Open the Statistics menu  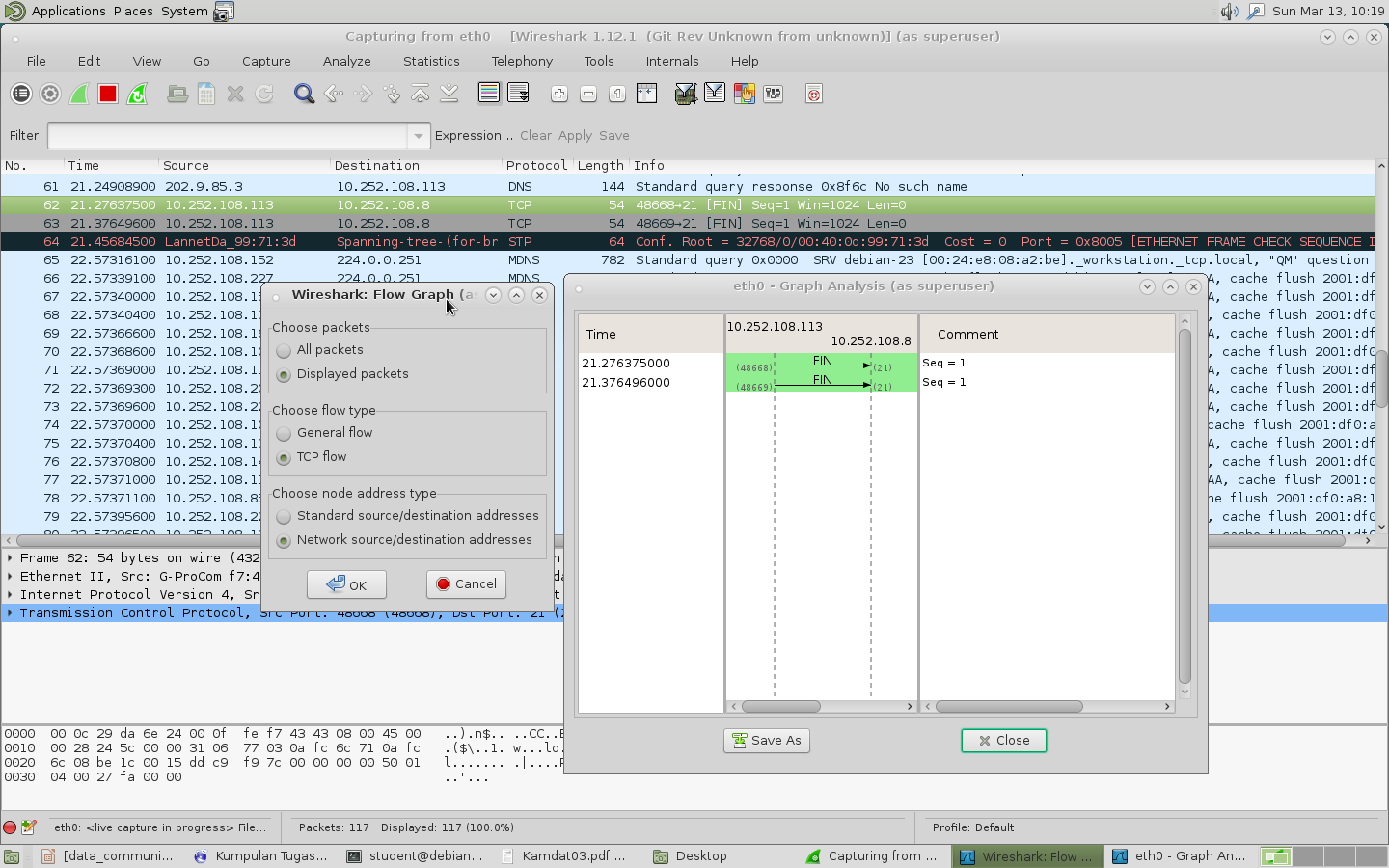431,61
